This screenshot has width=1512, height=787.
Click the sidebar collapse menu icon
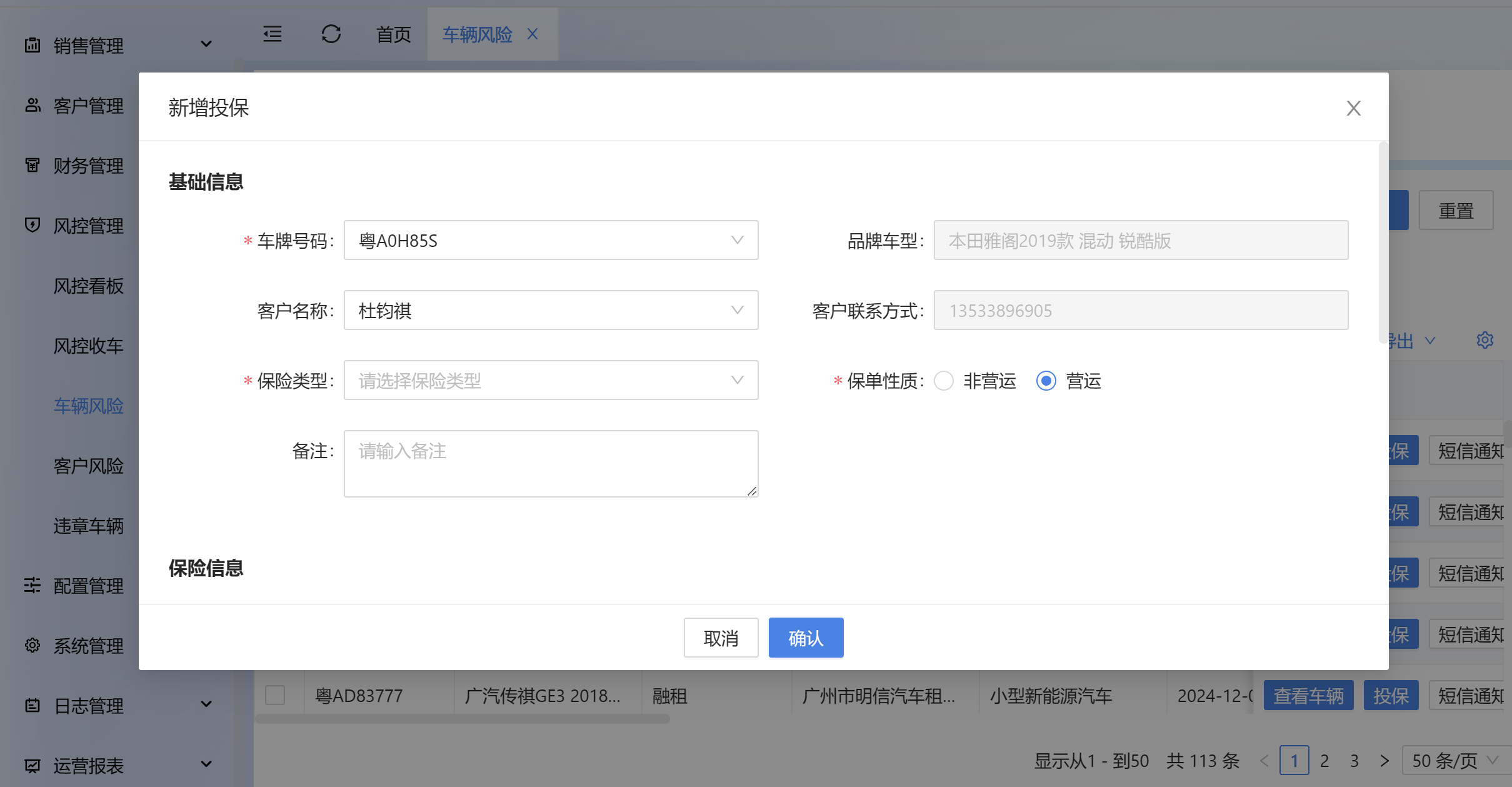[273, 34]
